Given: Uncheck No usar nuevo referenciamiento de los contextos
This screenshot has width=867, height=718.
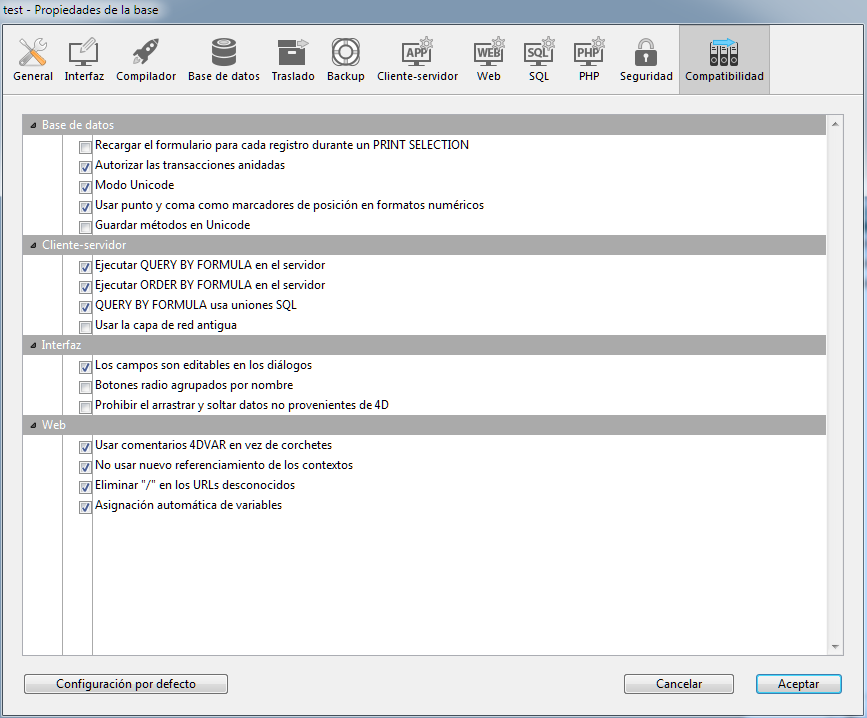Looking at the screenshot, I should [x=85, y=467].
